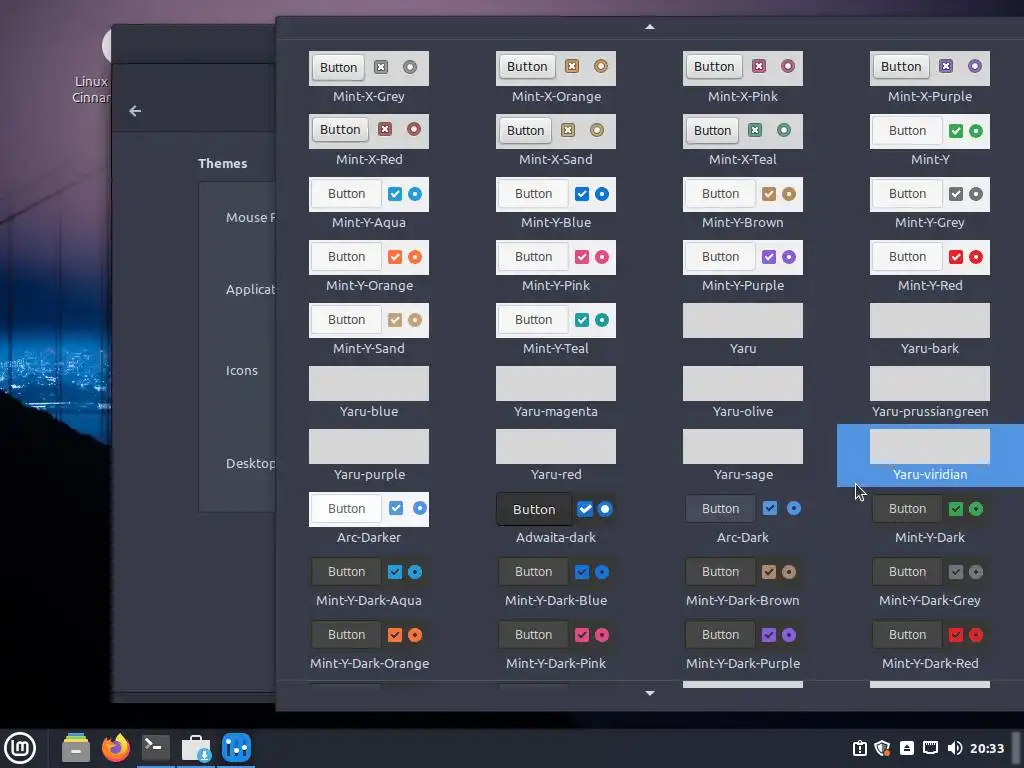Screen dimensions: 1024x768
Task: Choose the Arc-Dark theme
Action: pos(743,519)
